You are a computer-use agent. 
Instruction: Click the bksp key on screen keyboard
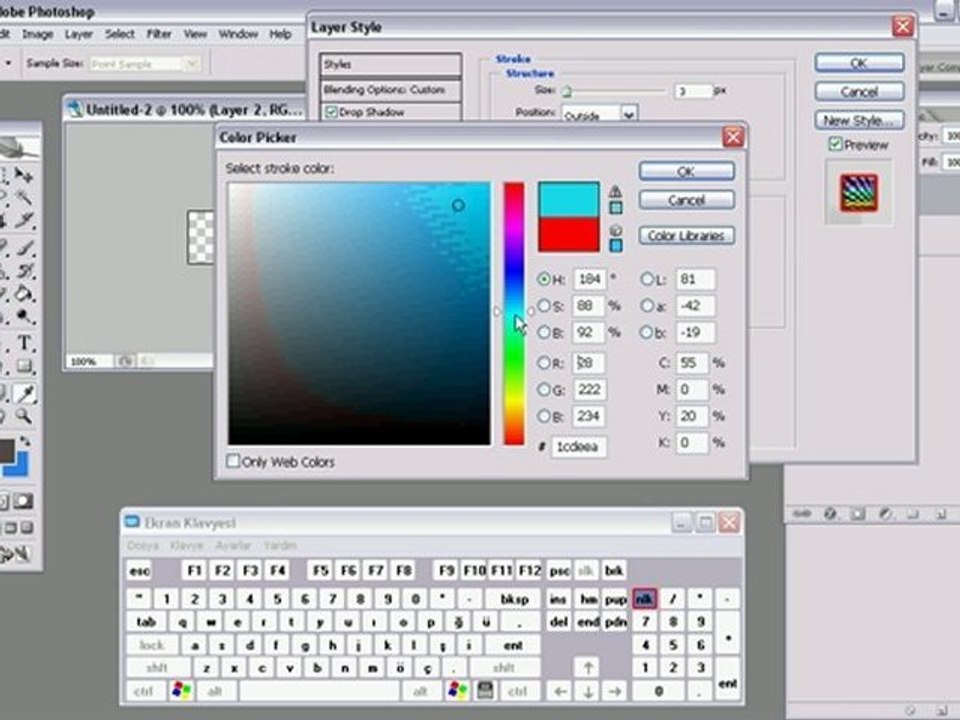pyautogui.click(x=514, y=599)
